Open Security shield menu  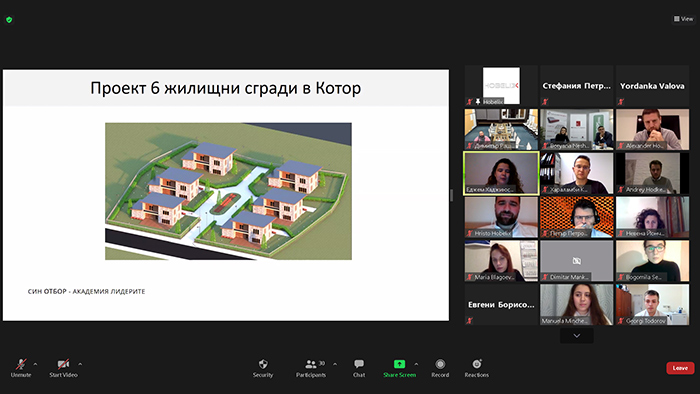click(263, 368)
